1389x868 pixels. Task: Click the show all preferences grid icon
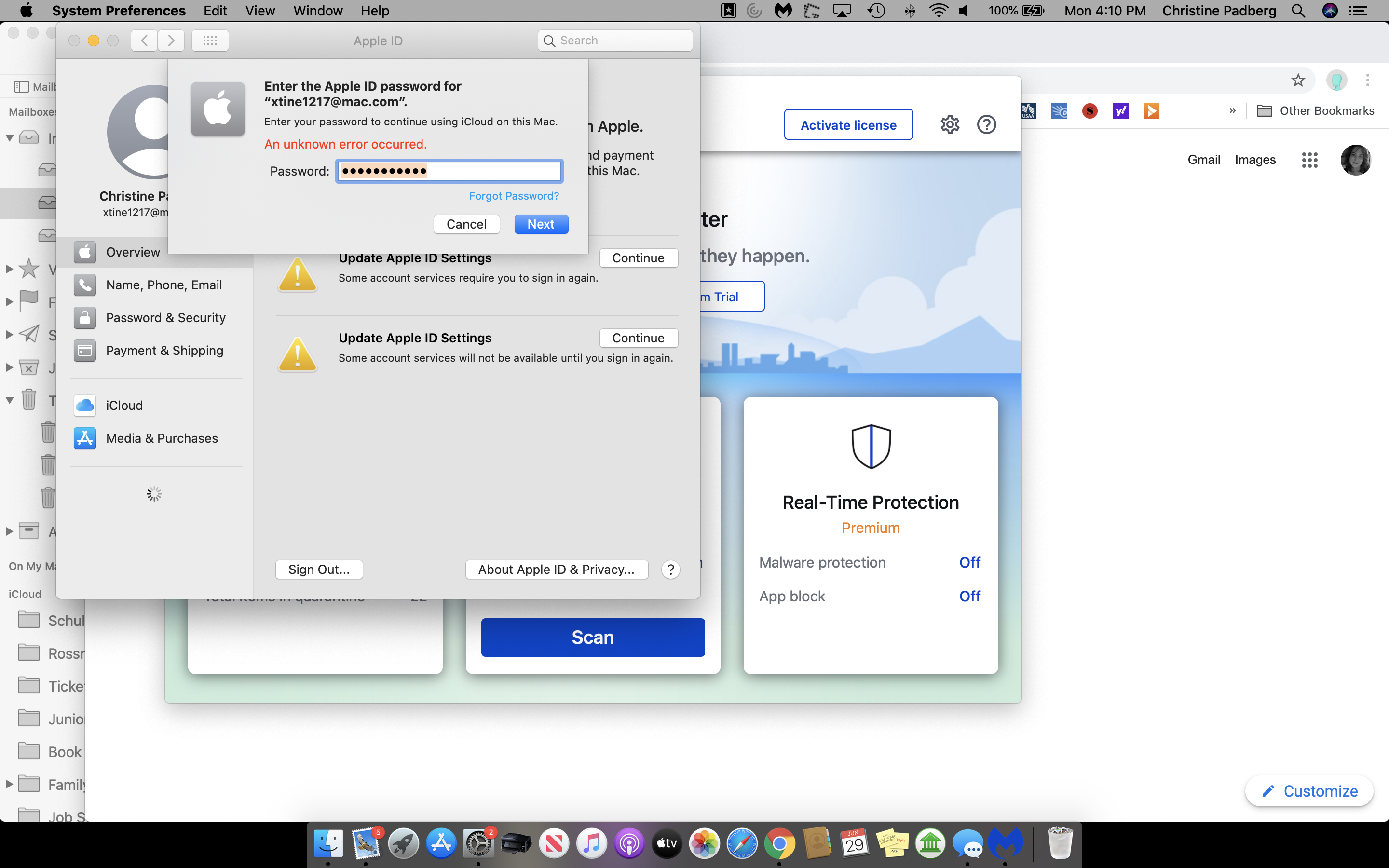point(210,40)
